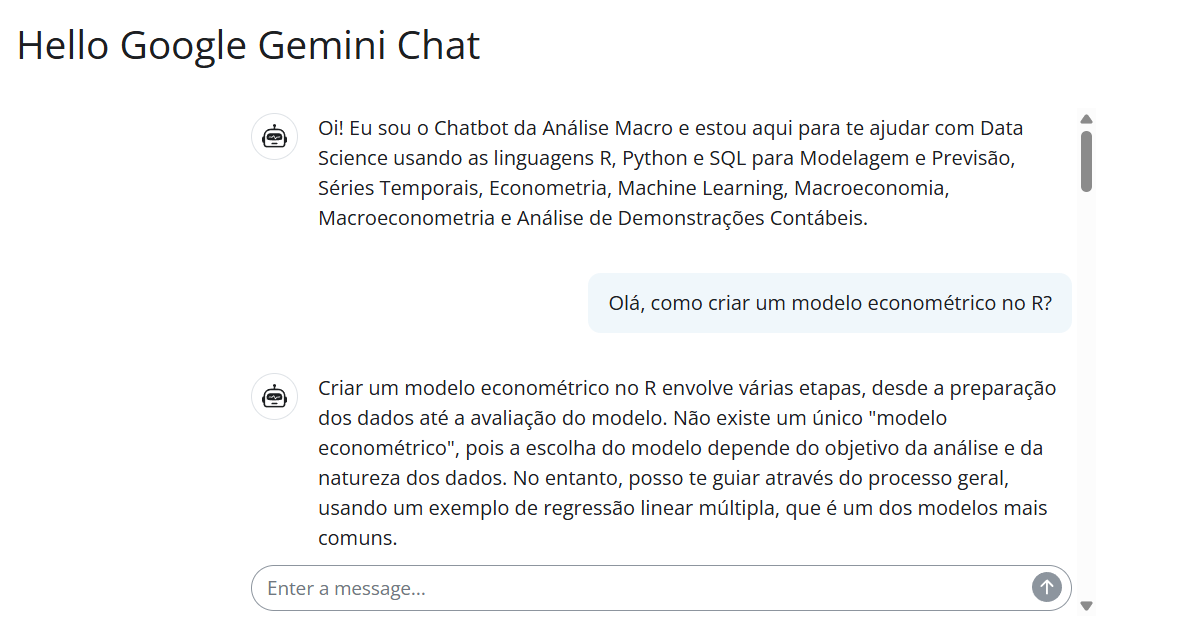Focus the "Enter a message..." input field
Viewport: 1199px width, 638px height.
[640, 588]
